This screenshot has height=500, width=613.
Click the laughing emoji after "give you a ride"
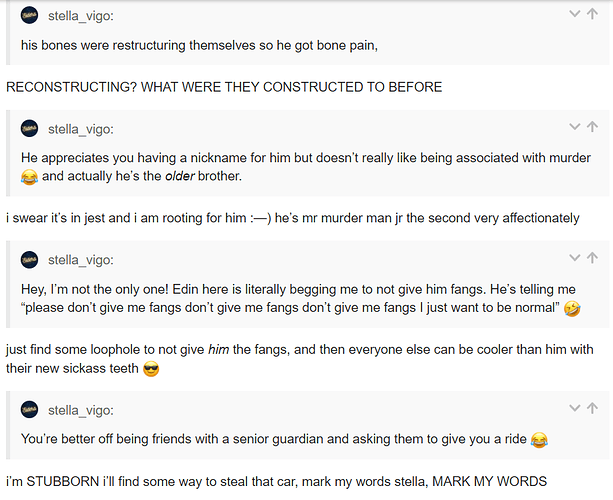[x=541, y=439]
